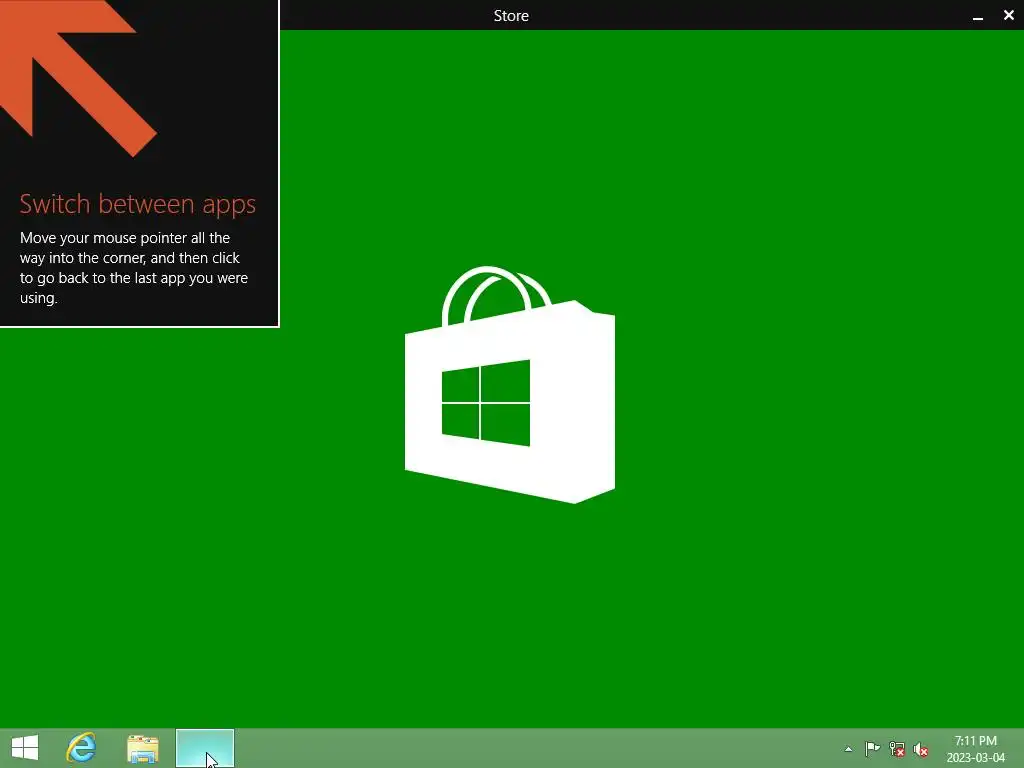Close the Store window

pos(1008,15)
